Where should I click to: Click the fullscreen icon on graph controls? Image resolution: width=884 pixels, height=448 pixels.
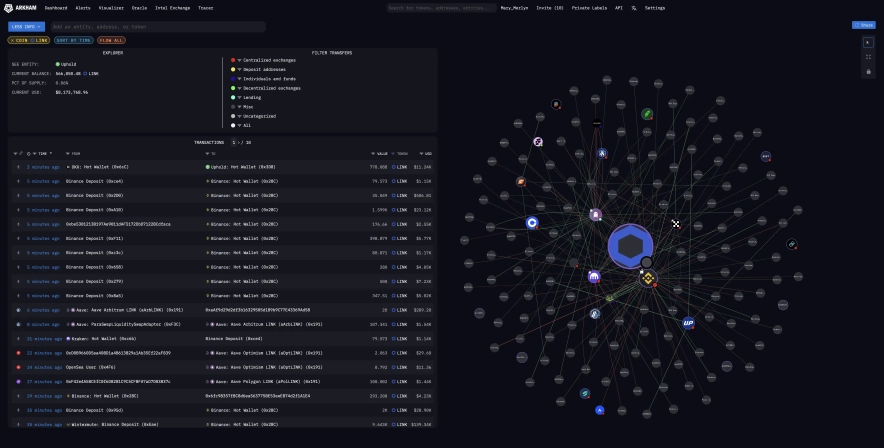coord(867,57)
